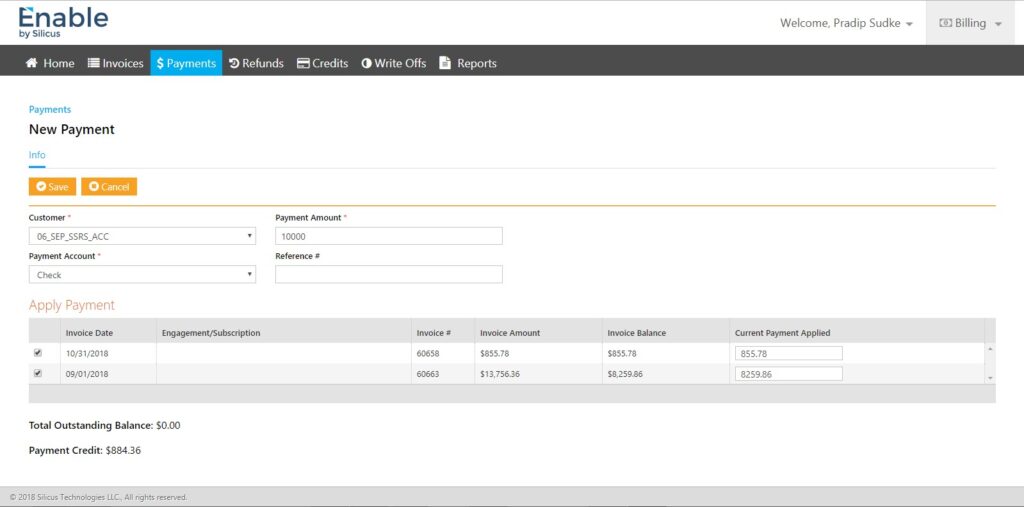Click the Refunds history icon
Image resolution: width=1024 pixels, height=507 pixels.
234,63
